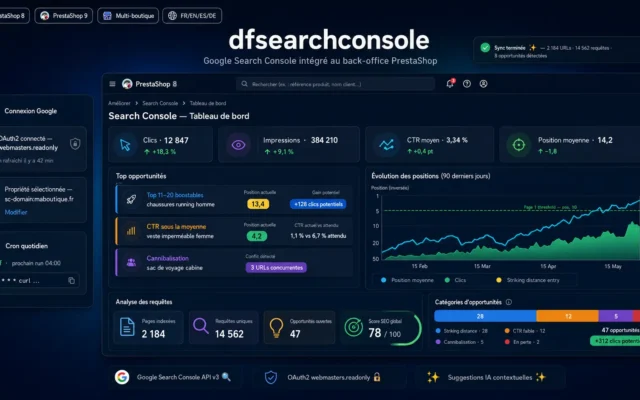The width and height of the screenshot is (640, 400).
Task: Open the Search Console breadcrumb
Action: click(160, 103)
